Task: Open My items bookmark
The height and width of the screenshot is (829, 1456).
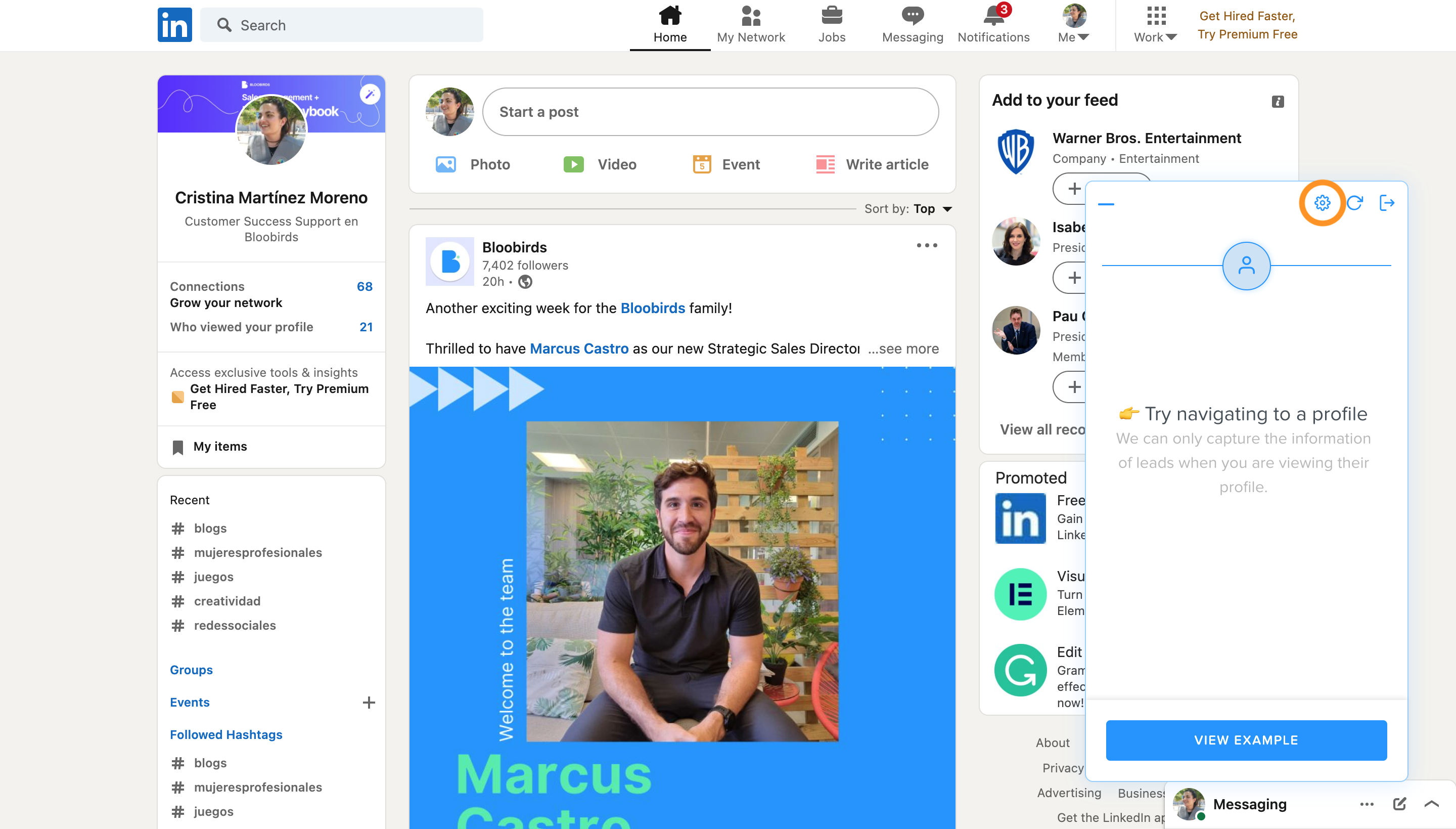Action: tap(209, 447)
